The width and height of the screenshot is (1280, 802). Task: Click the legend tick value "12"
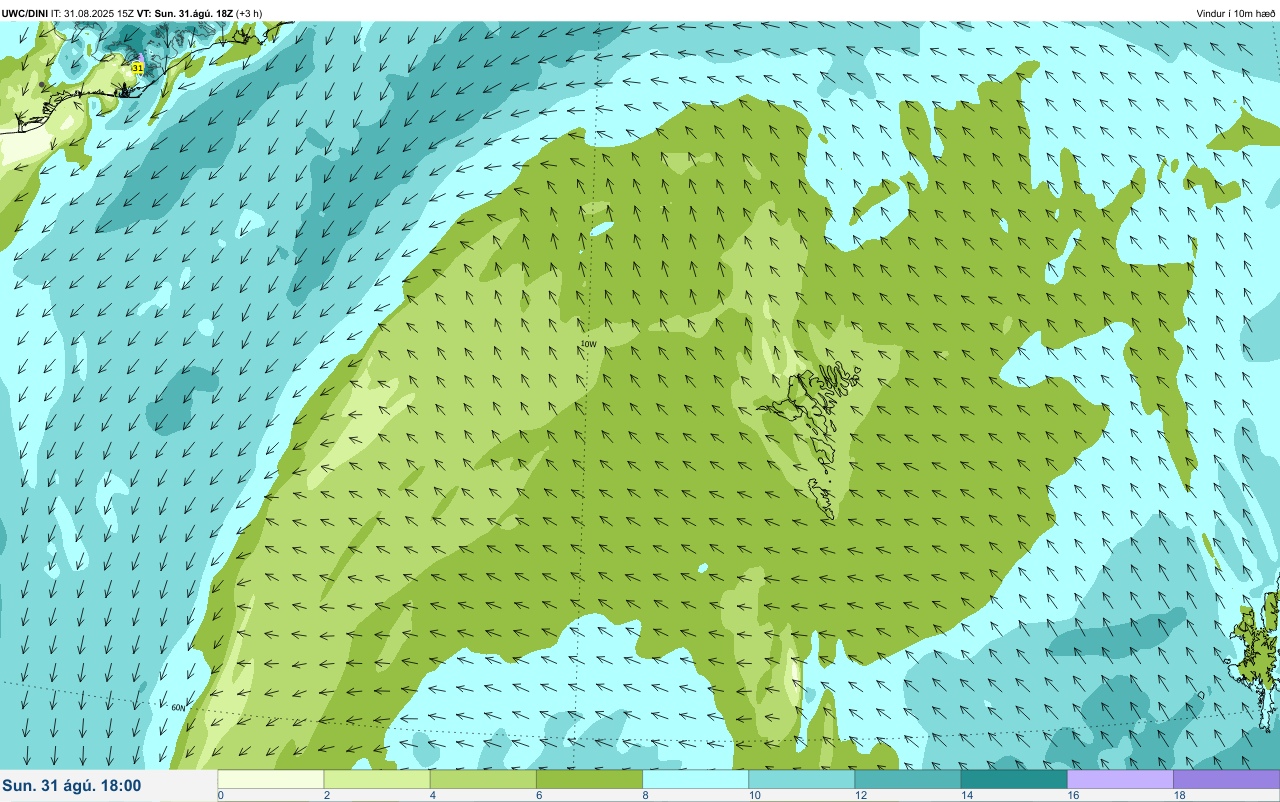(x=861, y=795)
